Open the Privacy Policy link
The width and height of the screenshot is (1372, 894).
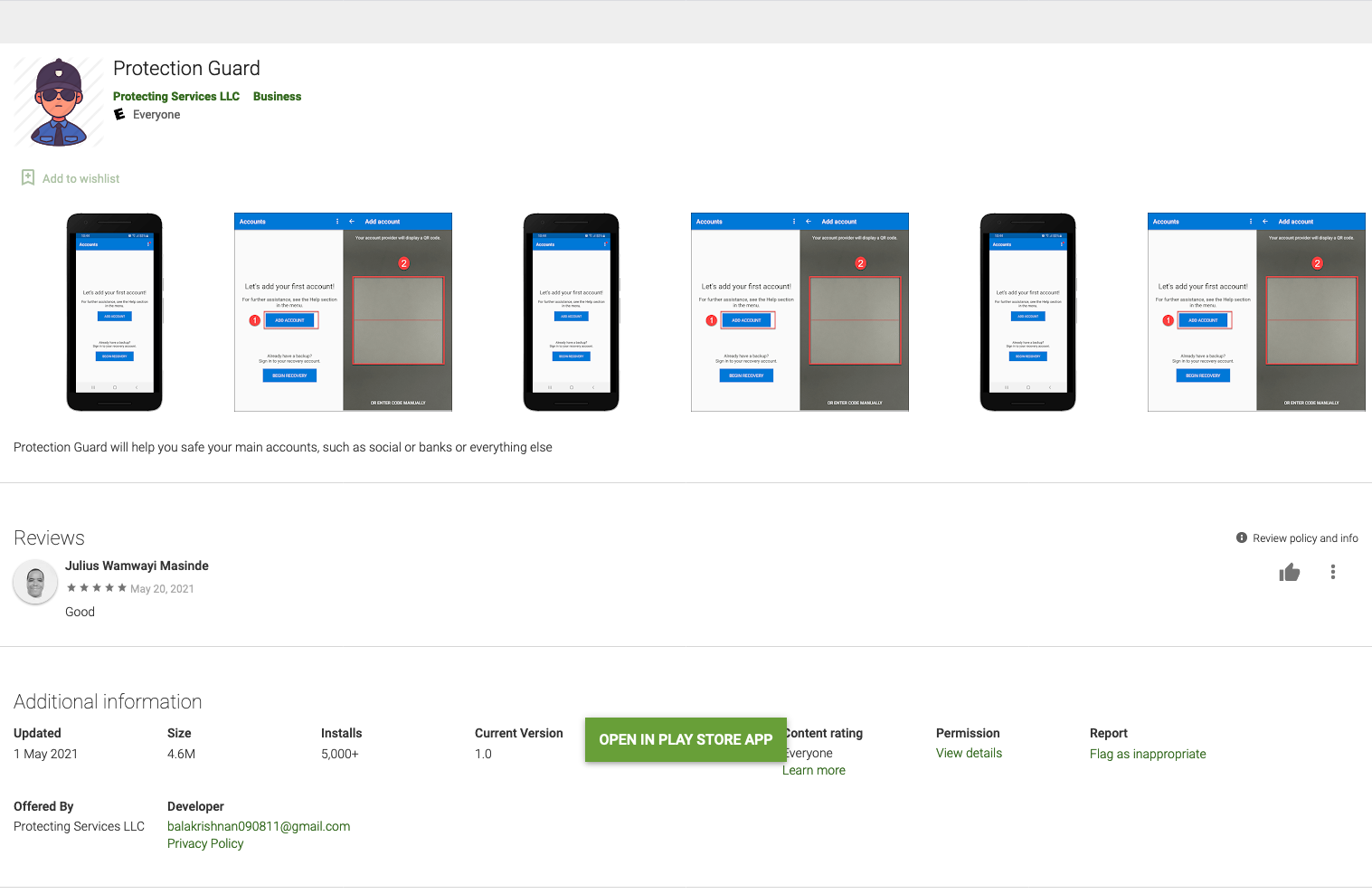205,843
